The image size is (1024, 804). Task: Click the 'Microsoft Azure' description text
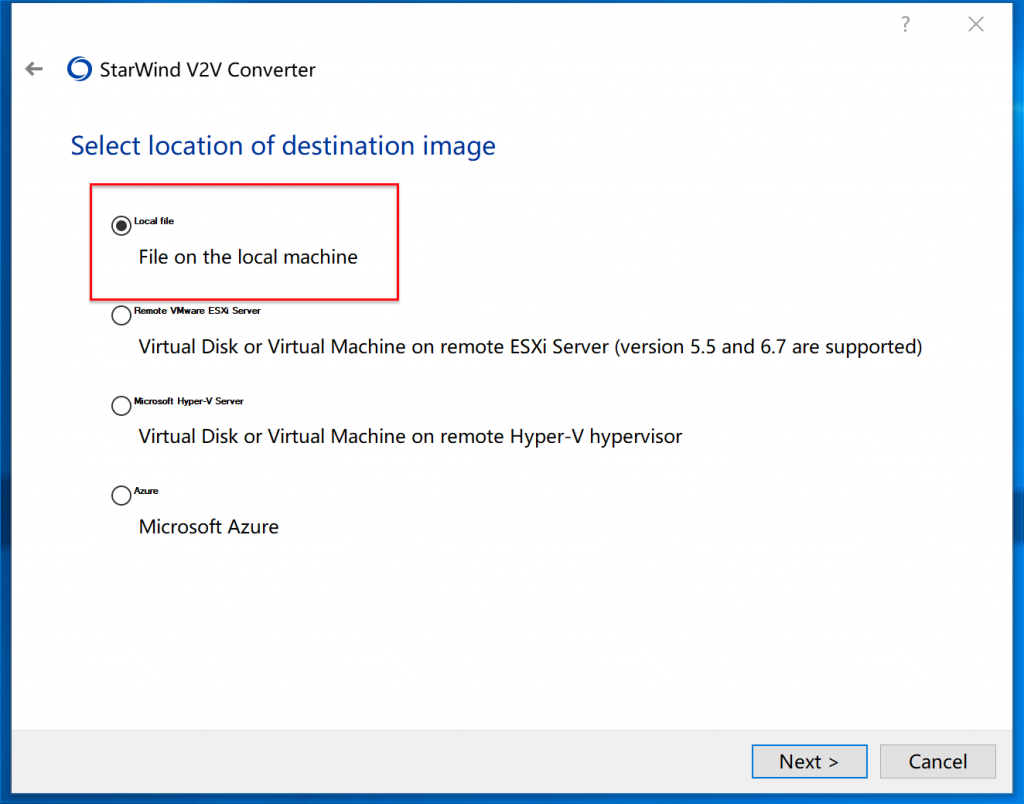pos(208,526)
